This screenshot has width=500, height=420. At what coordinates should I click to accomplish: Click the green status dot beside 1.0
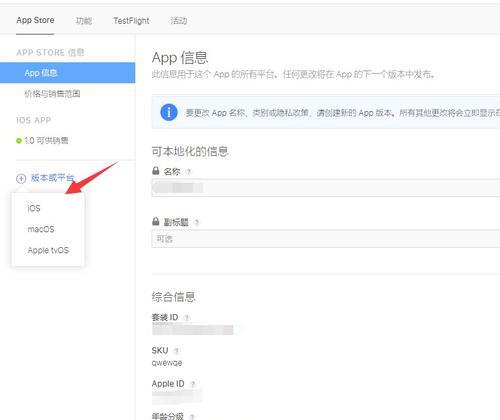[x=19, y=141]
